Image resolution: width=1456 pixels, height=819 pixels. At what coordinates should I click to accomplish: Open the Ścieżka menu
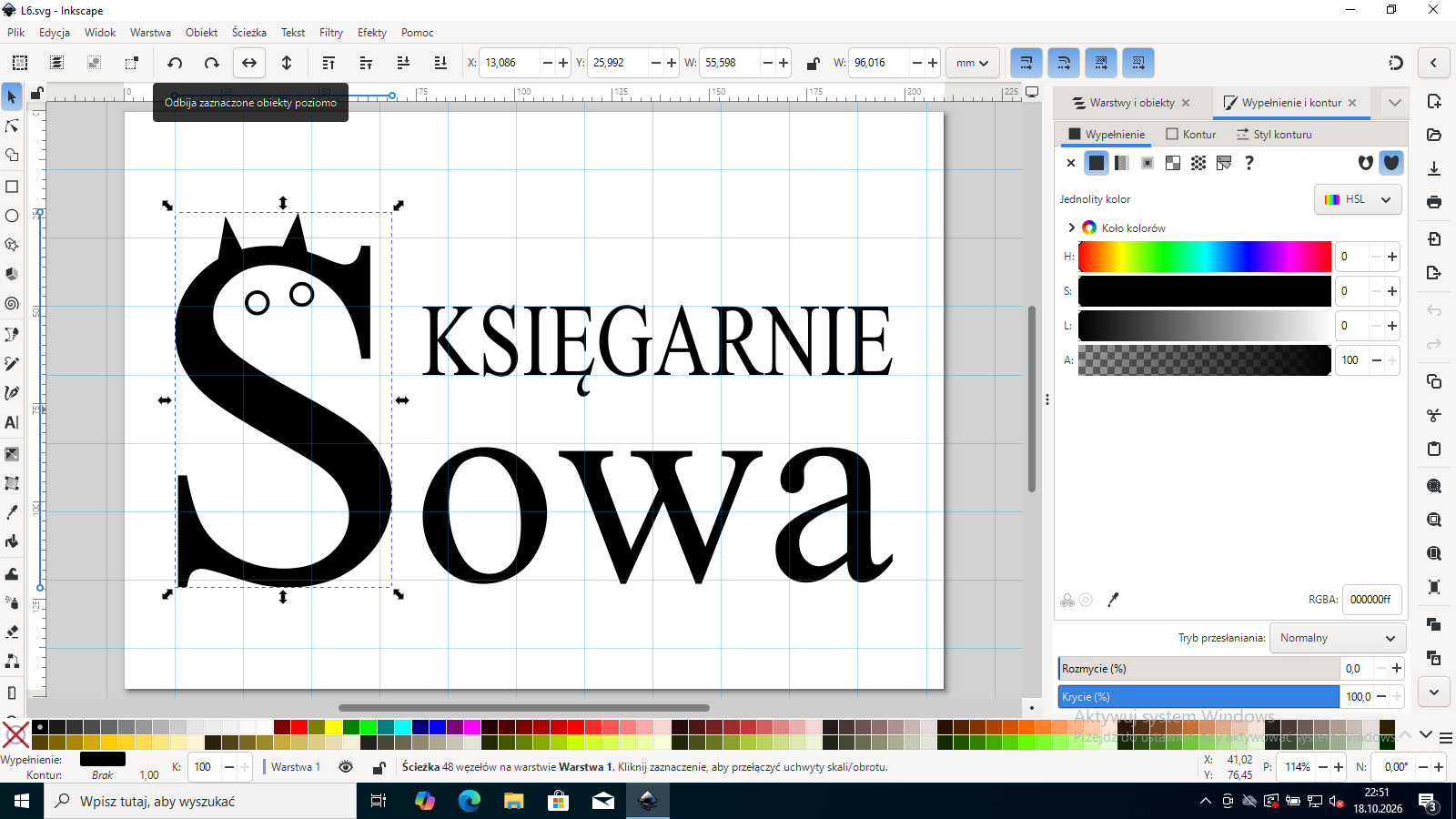249,33
